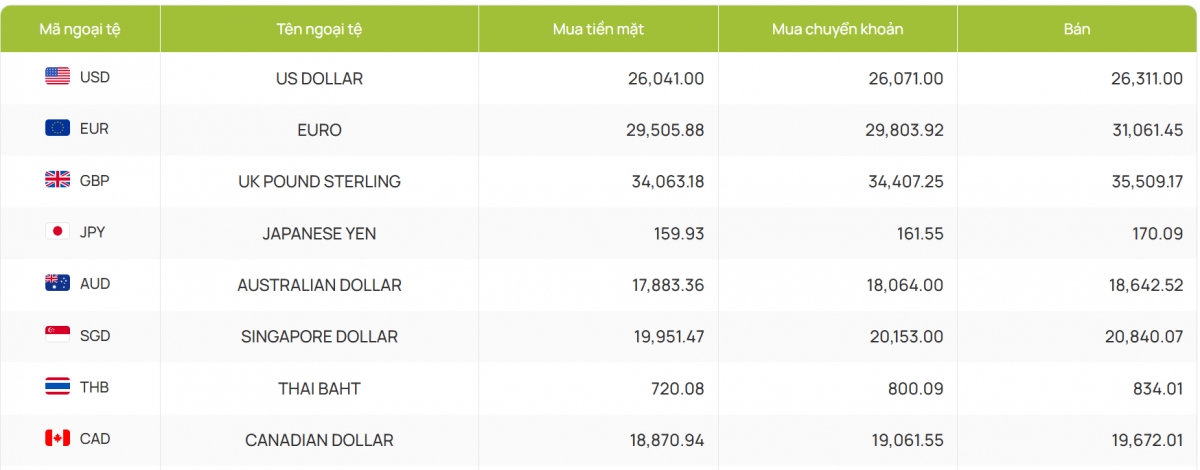Select the 'Tên ngoại tệ' column header
Viewport: 1200px width, 470px height.
pyautogui.click(x=319, y=29)
